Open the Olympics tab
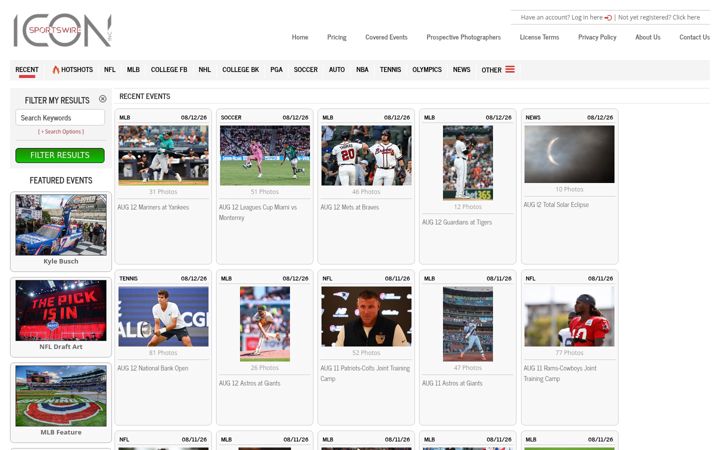The width and height of the screenshot is (720, 450). (427, 69)
